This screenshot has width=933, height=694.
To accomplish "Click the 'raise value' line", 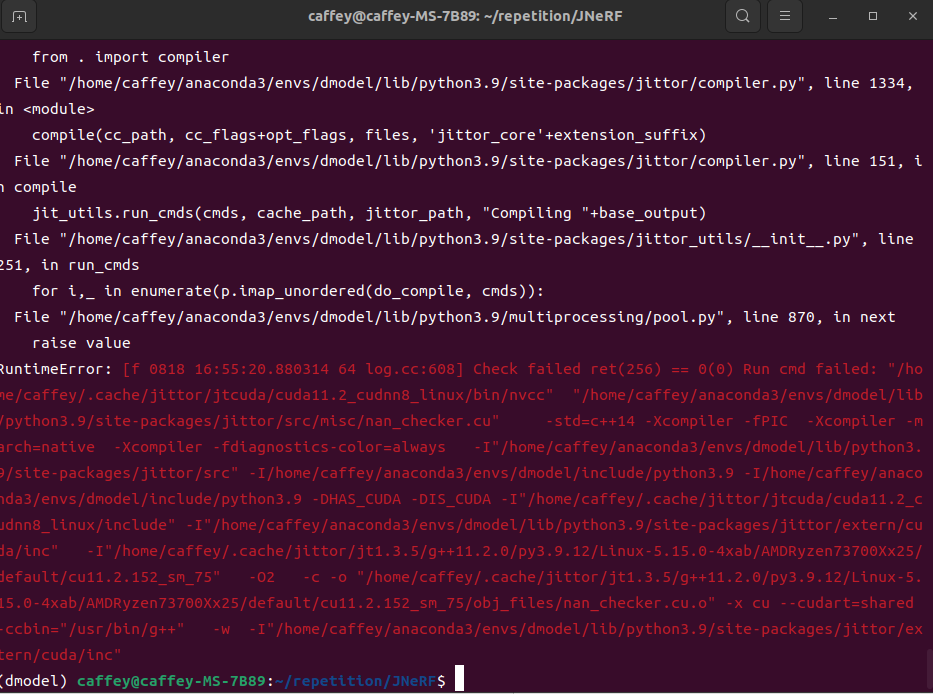I will (x=81, y=343).
